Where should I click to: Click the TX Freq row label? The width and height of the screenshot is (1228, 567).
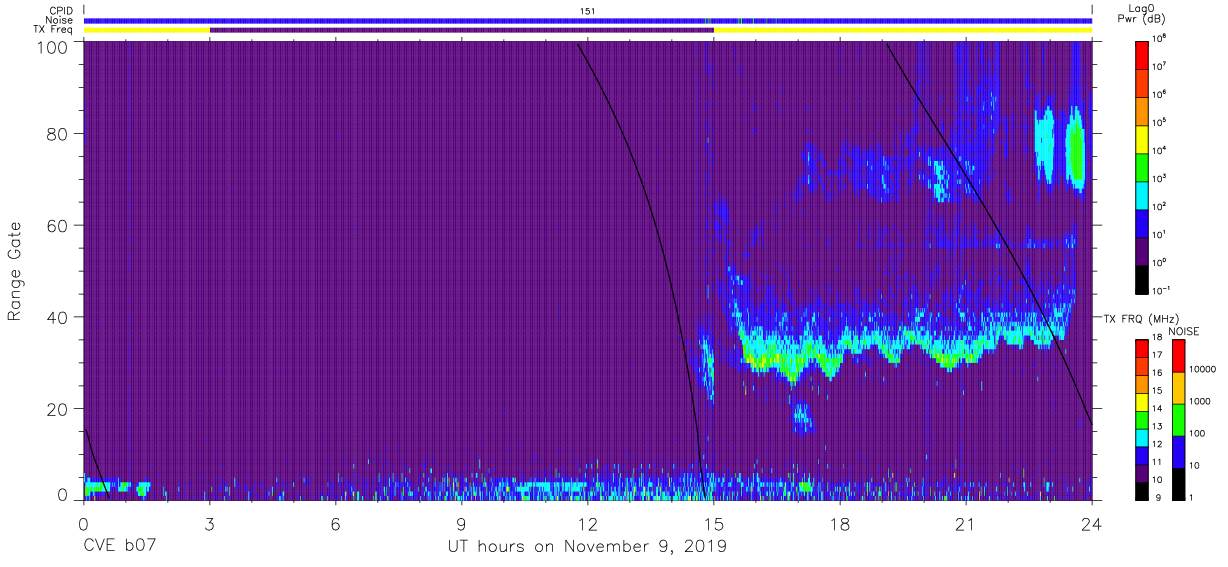point(55,30)
